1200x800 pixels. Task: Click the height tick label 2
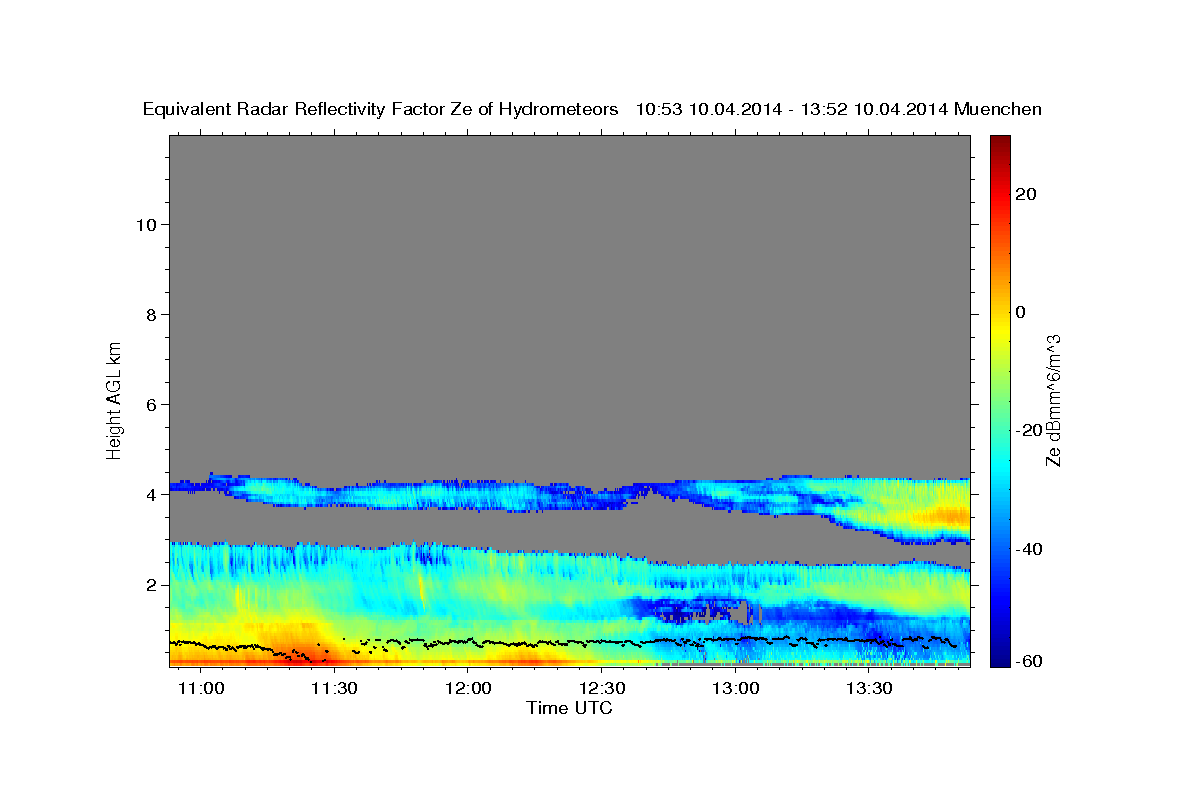point(149,584)
